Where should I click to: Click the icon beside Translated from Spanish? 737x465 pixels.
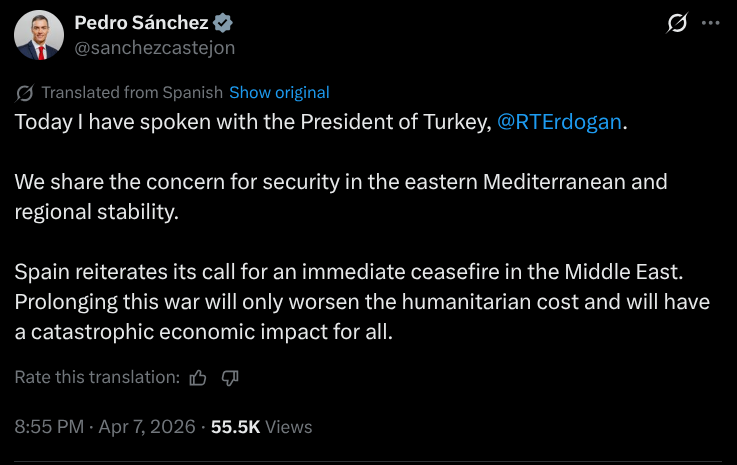click(x=25, y=92)
